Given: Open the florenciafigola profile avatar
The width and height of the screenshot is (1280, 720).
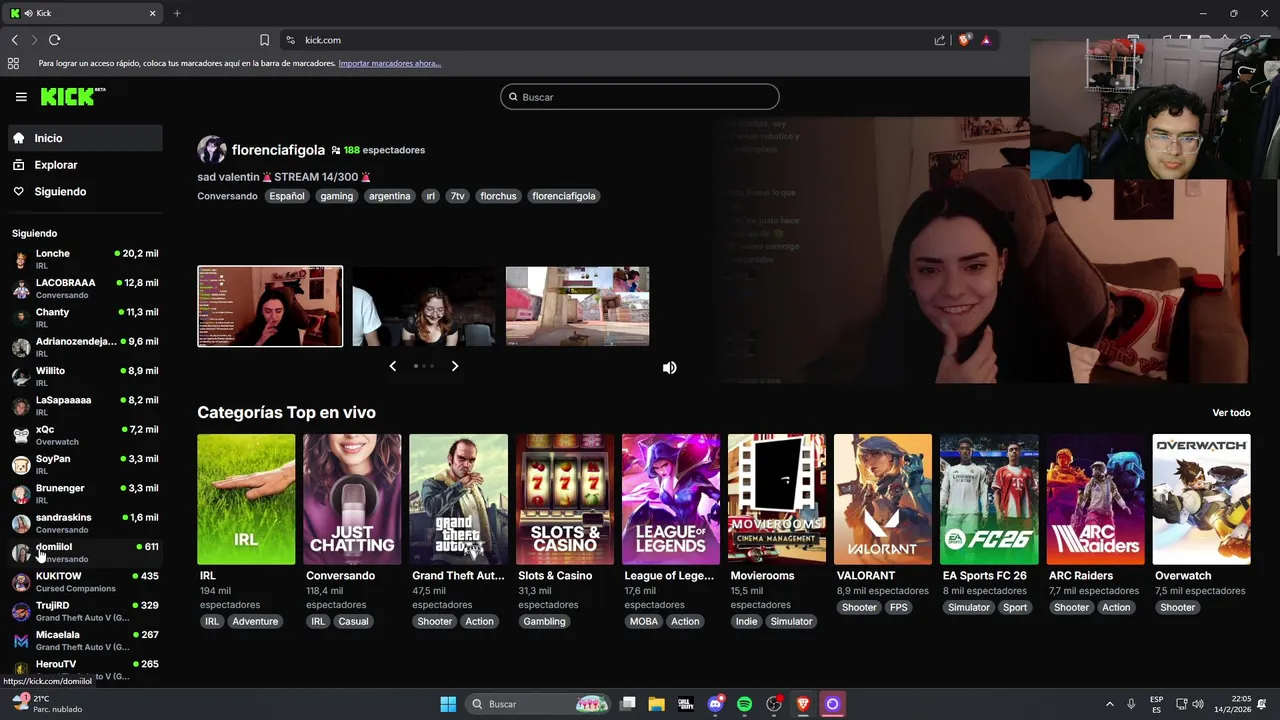Looking at the screenshot, I should point(211,150).
